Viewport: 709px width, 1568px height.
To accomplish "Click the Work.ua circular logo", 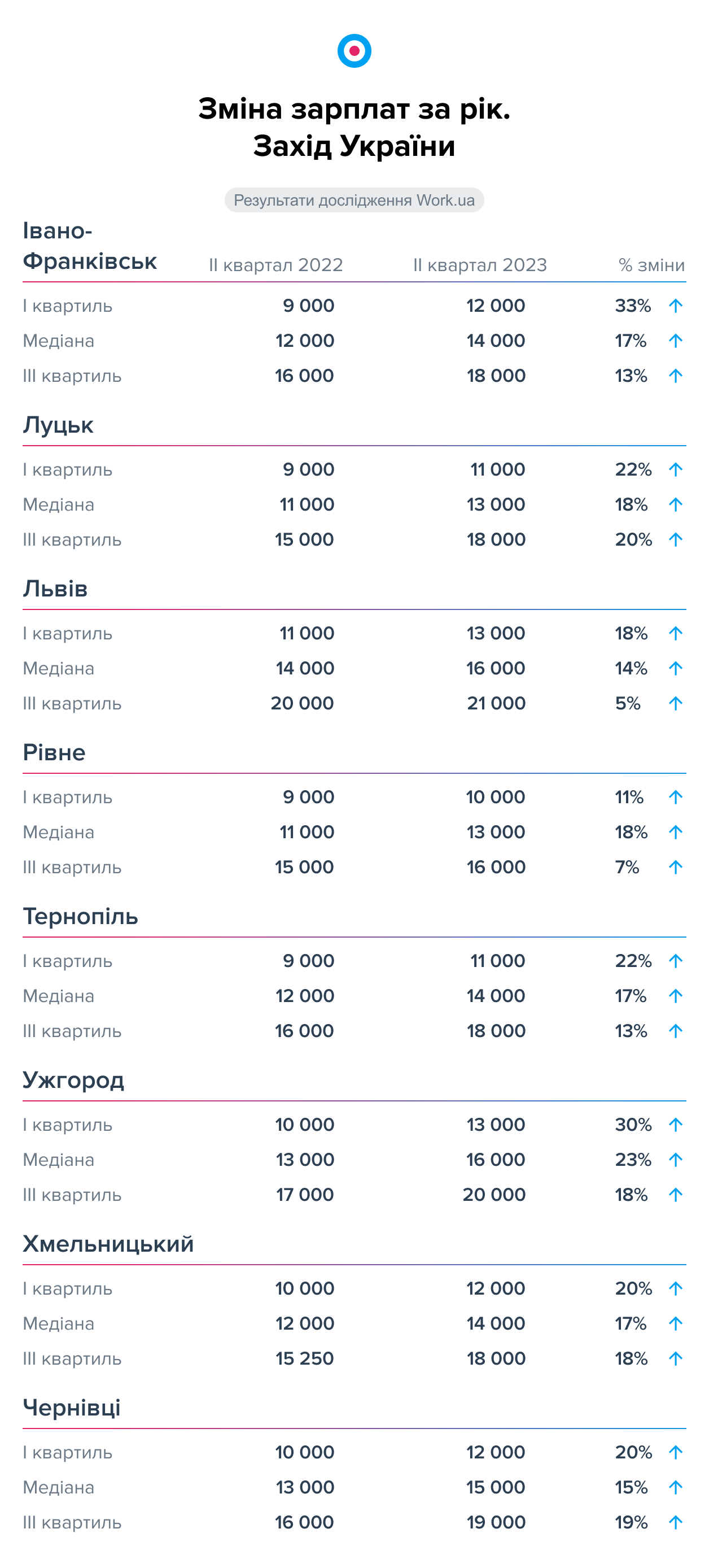I will (354, 50).
